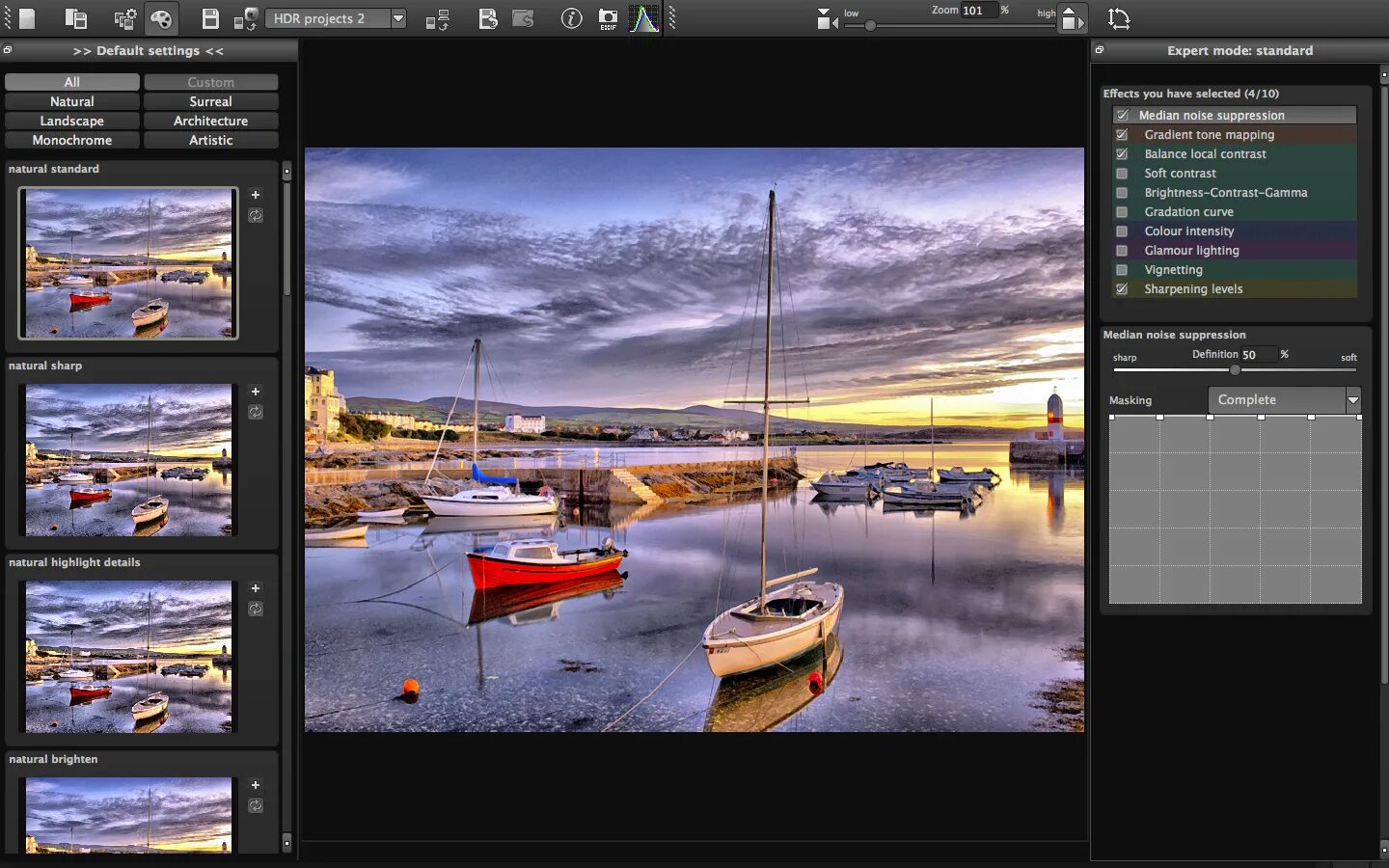Select the All presets category

coord(72,82)
